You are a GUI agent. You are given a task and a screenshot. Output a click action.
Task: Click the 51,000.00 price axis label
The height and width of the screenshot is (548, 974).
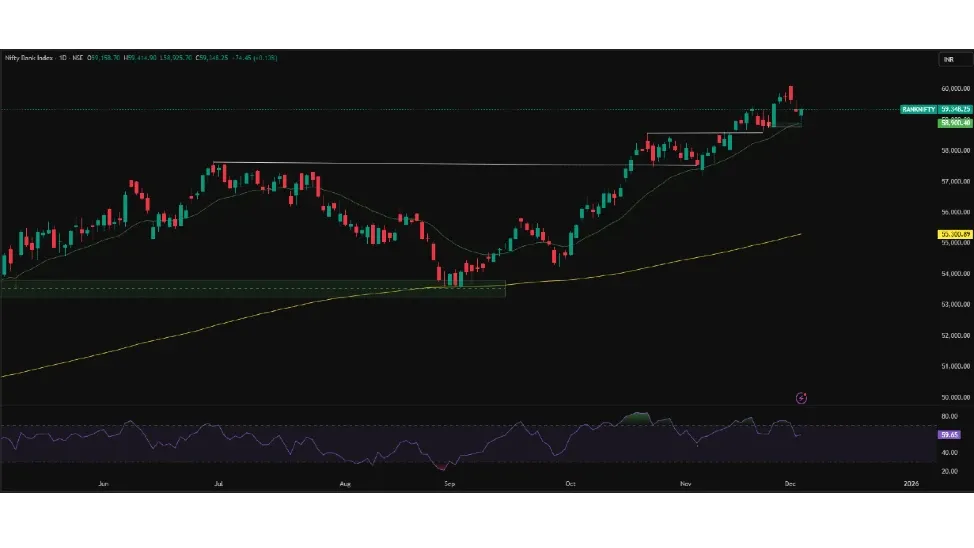pyautogui.click(x=955, y=366)
